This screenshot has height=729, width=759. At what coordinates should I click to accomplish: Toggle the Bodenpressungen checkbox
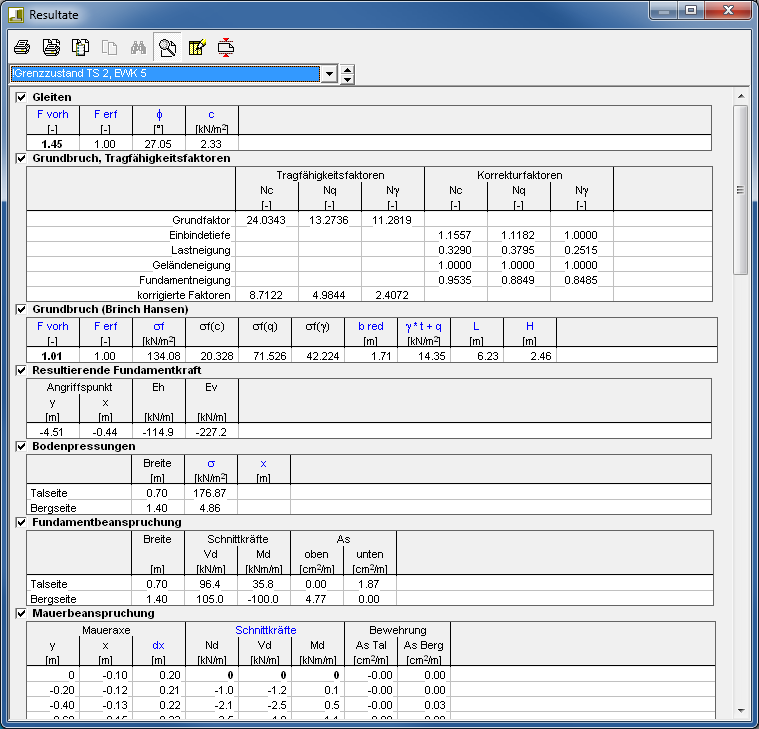(x=21, y=446)
